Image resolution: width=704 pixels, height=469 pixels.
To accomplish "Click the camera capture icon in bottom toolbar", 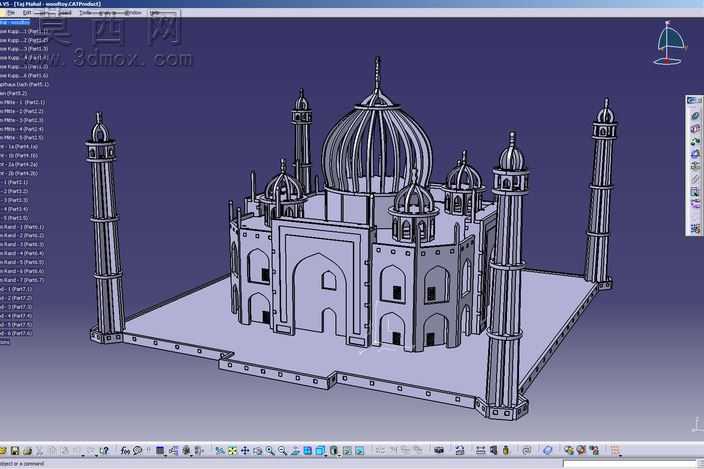I will [439, 451].
